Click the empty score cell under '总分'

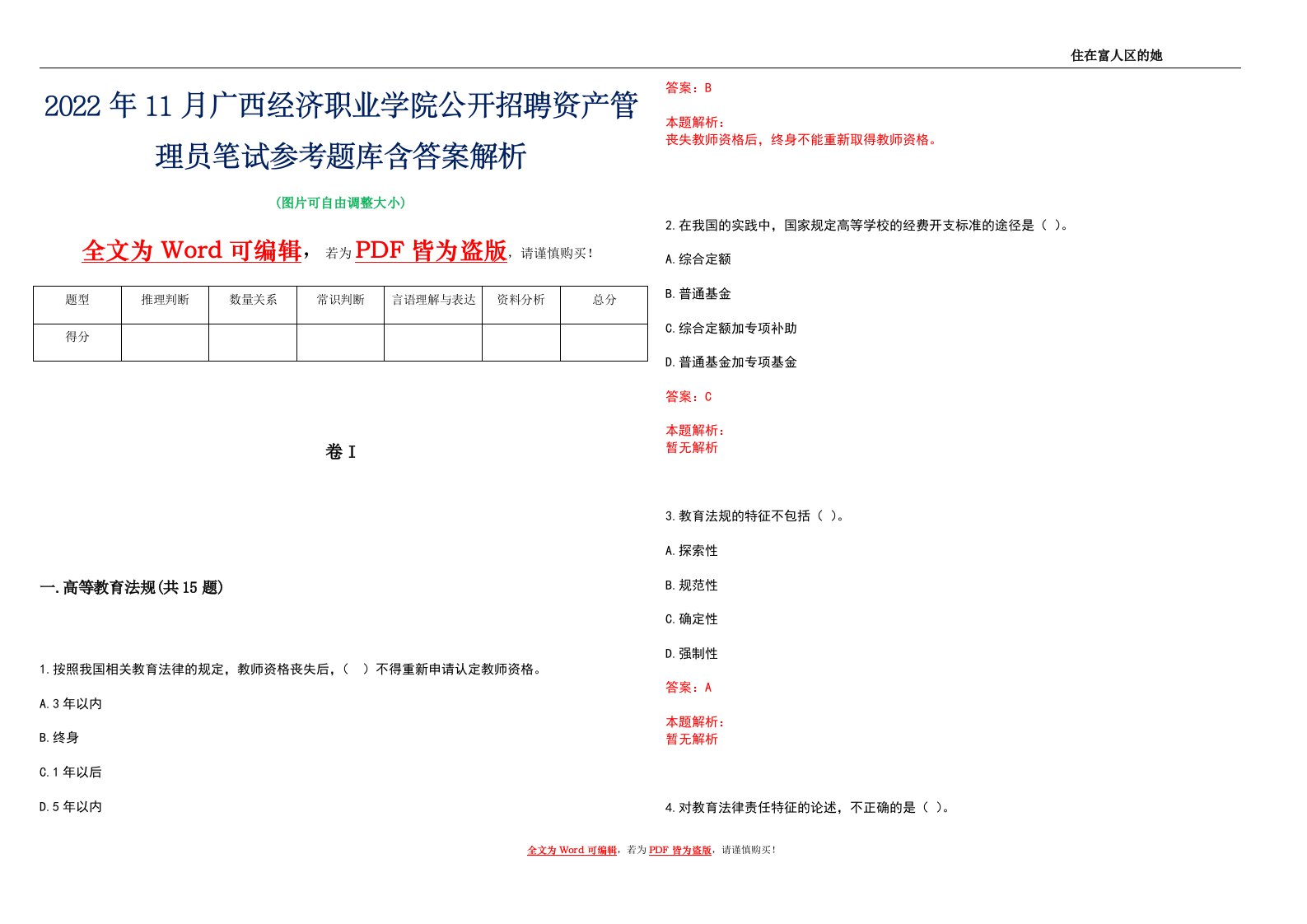(604, 343)
